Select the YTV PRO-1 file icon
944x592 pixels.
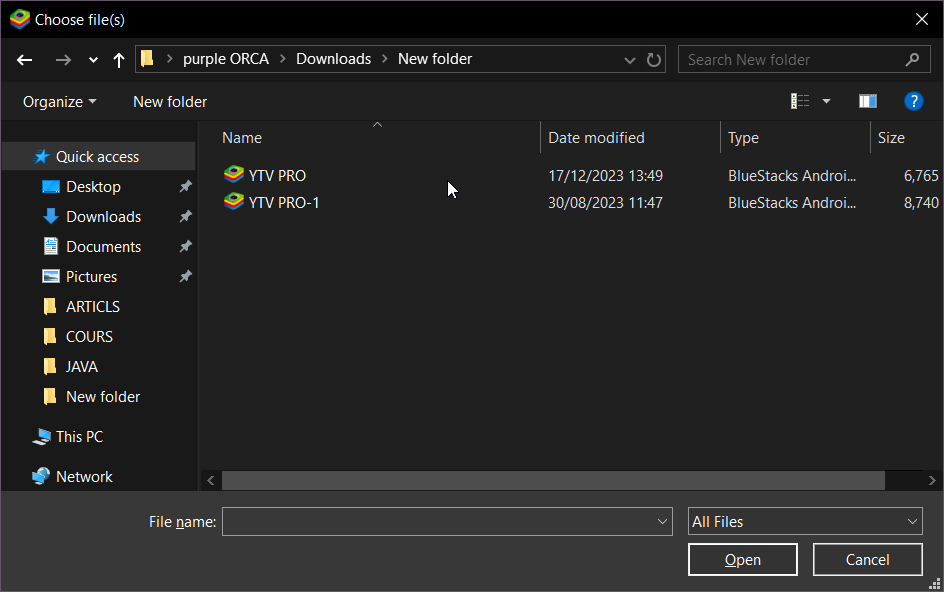tap(234, 202)
